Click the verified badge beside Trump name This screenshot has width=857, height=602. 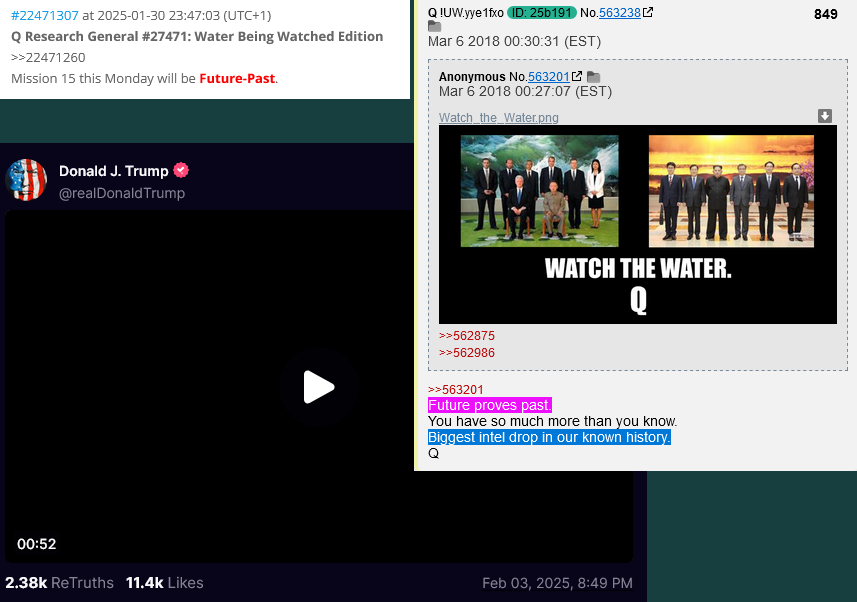[181, 171]
